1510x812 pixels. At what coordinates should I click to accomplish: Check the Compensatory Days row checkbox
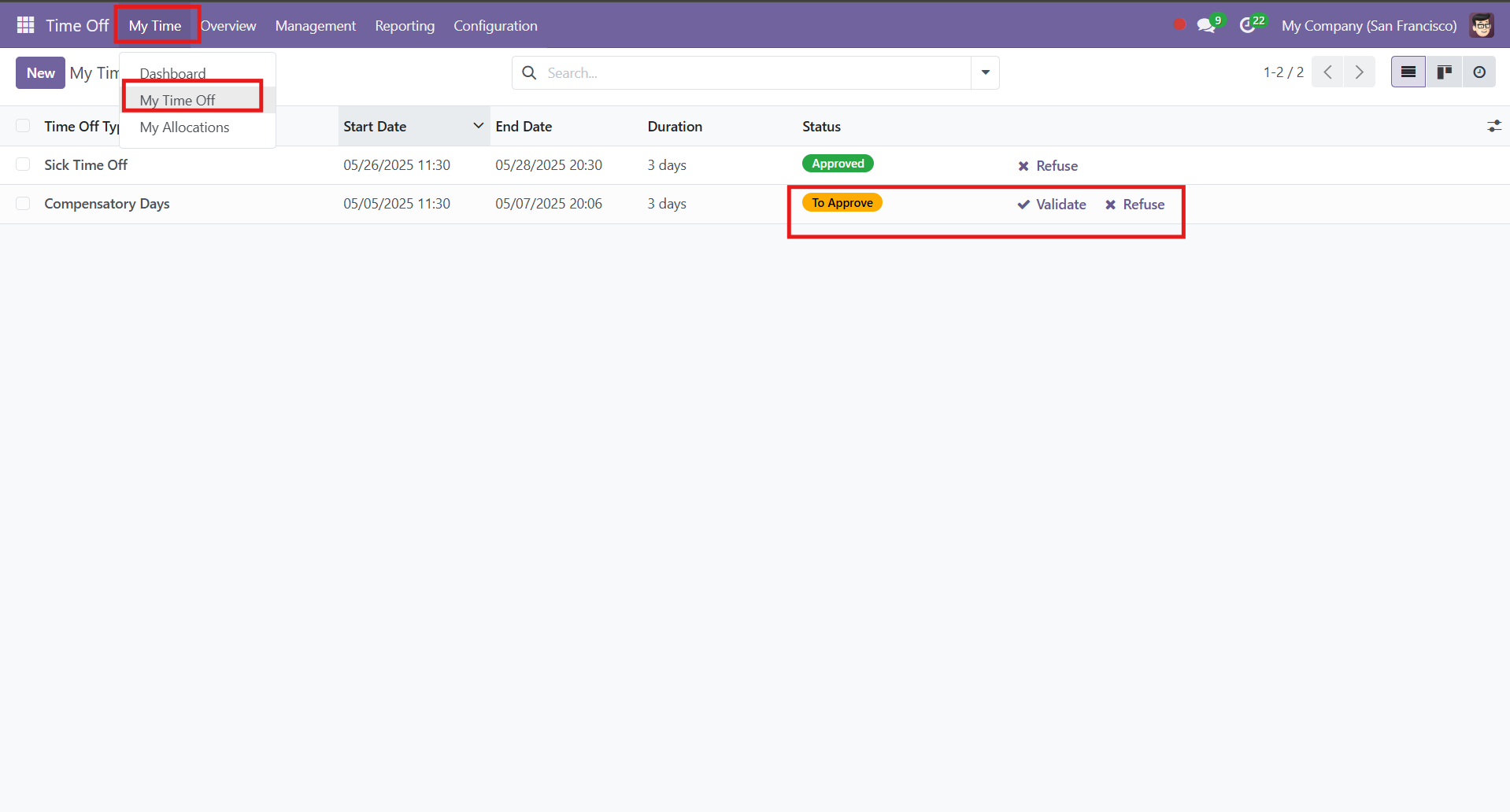point(23,203)
